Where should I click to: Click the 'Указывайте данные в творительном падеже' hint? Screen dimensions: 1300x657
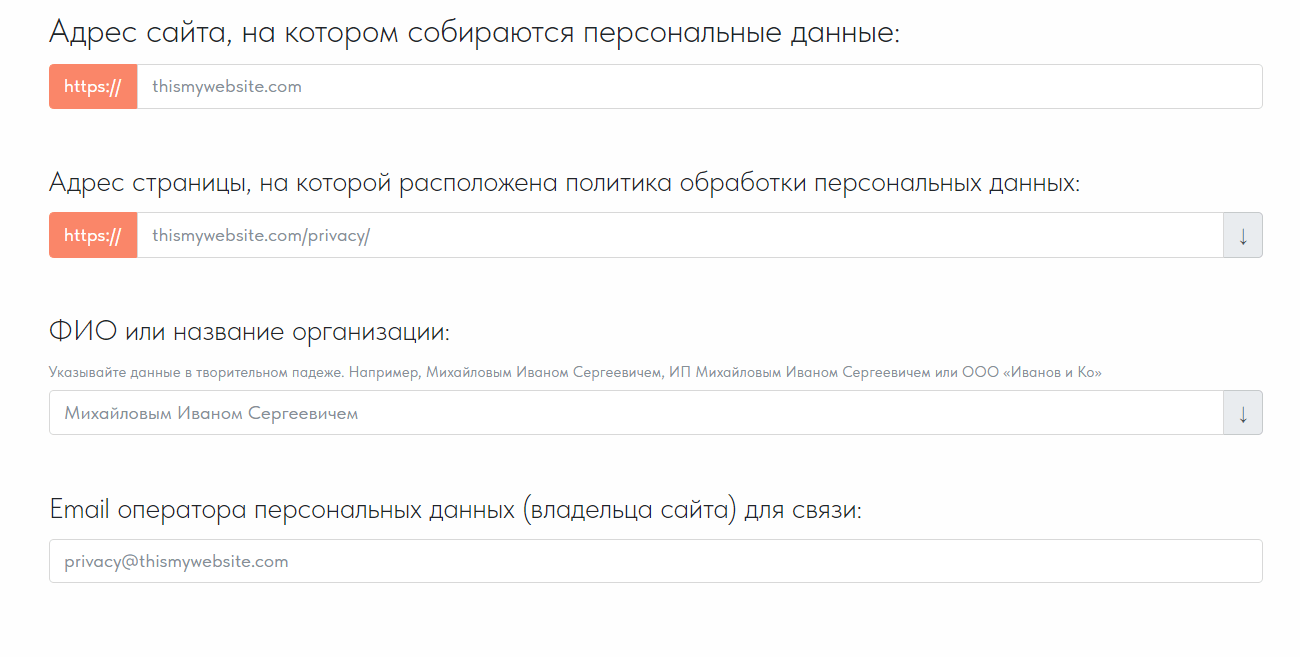(x=196, y=372)
